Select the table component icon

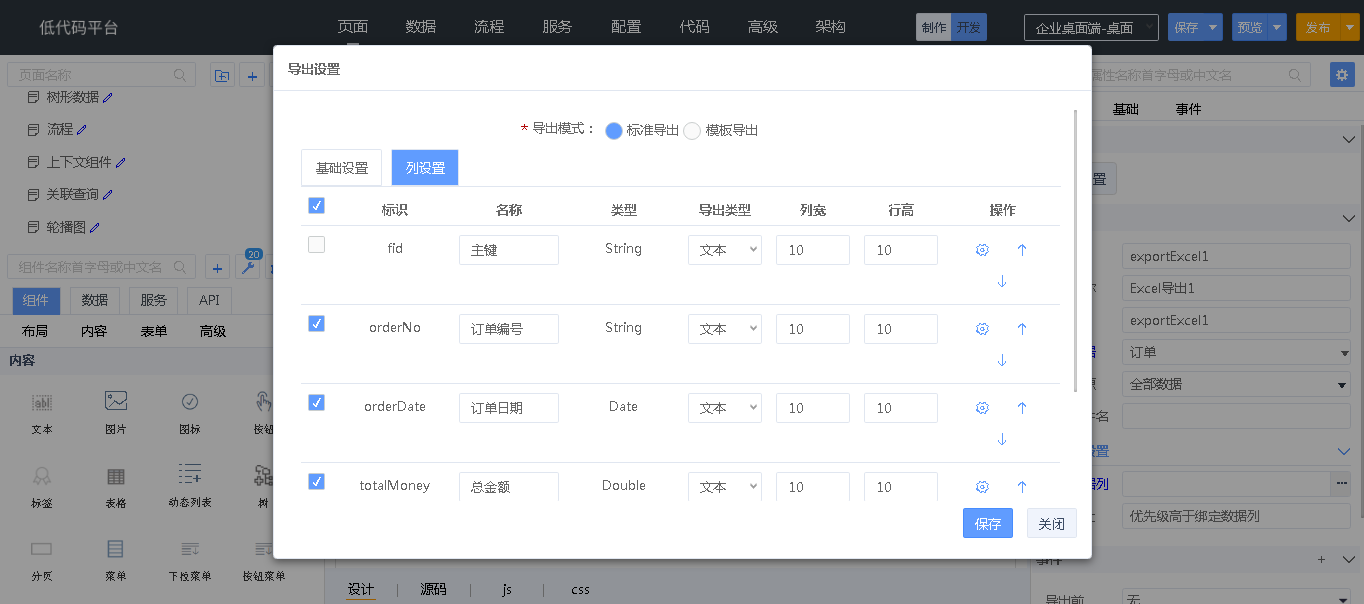(116, 477)
